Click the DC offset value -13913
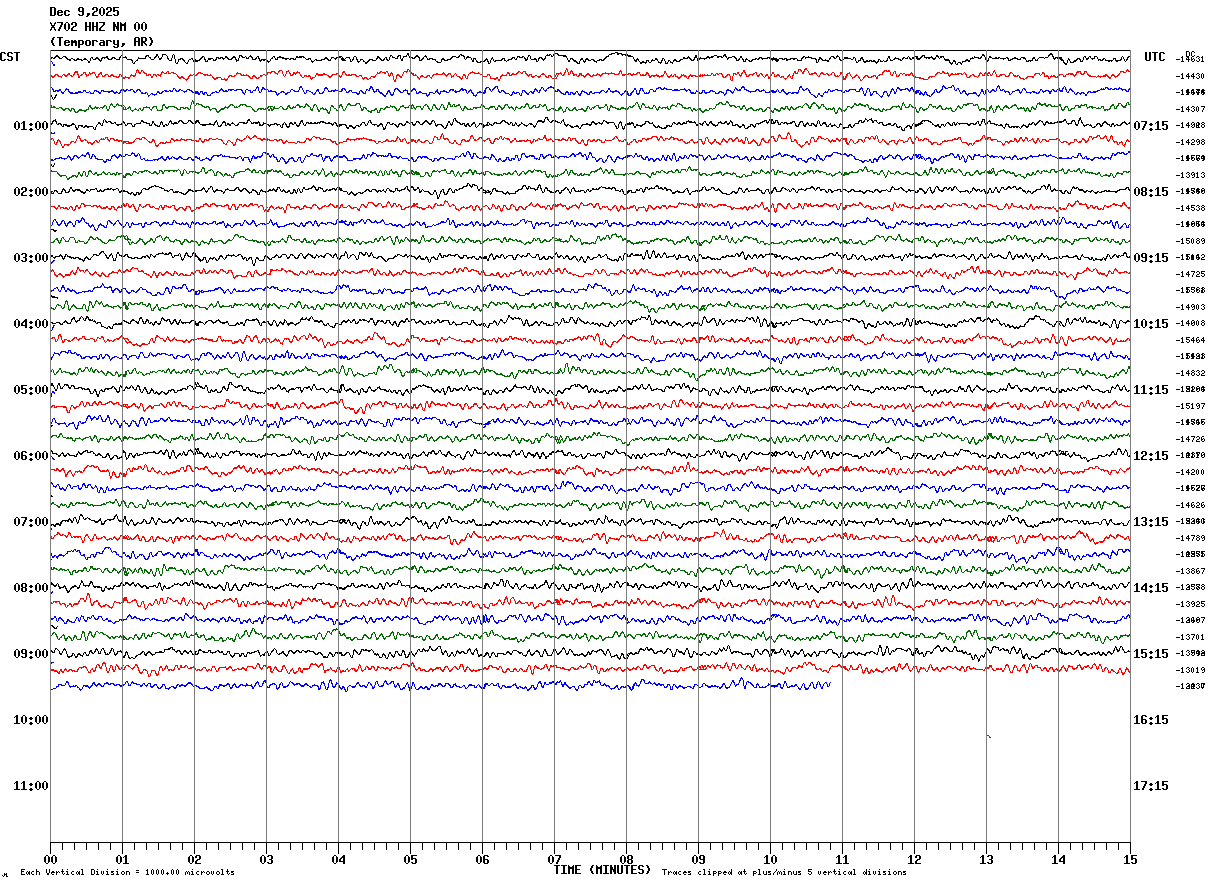Viewport: 1210px width, 886px height. click(x=1190, y=175)
